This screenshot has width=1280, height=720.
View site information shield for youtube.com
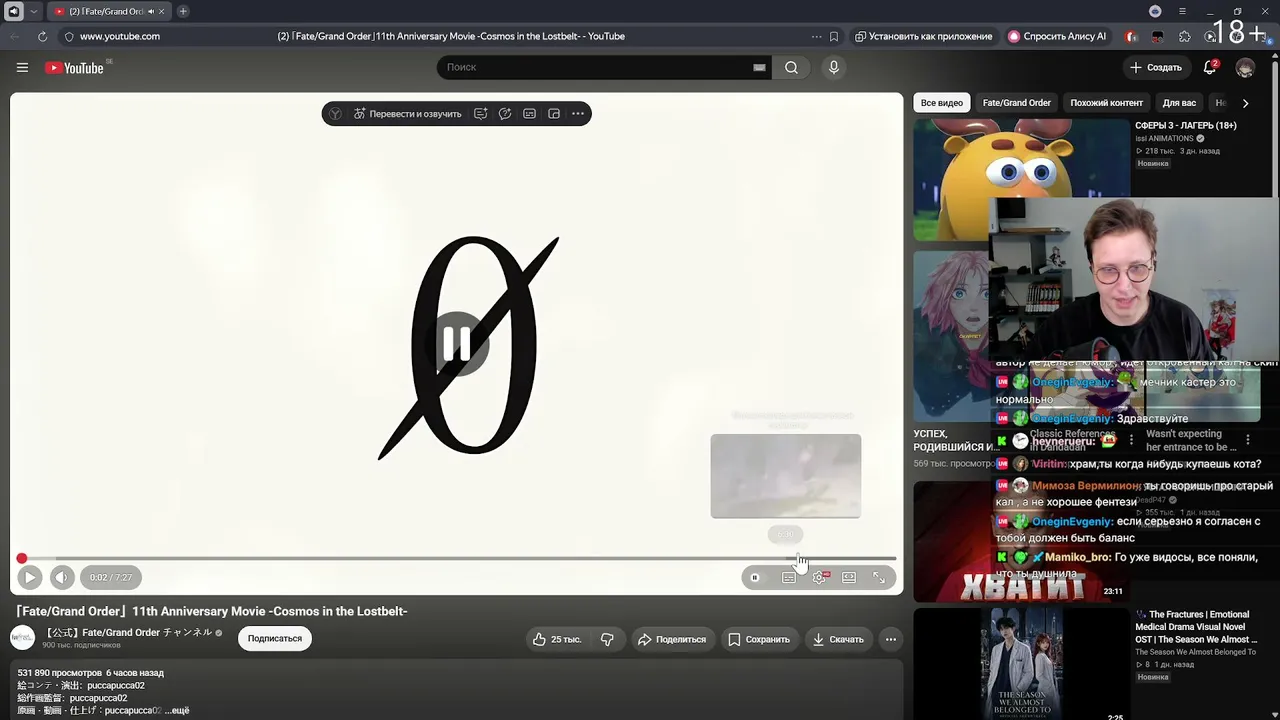(x=68, y=36)
